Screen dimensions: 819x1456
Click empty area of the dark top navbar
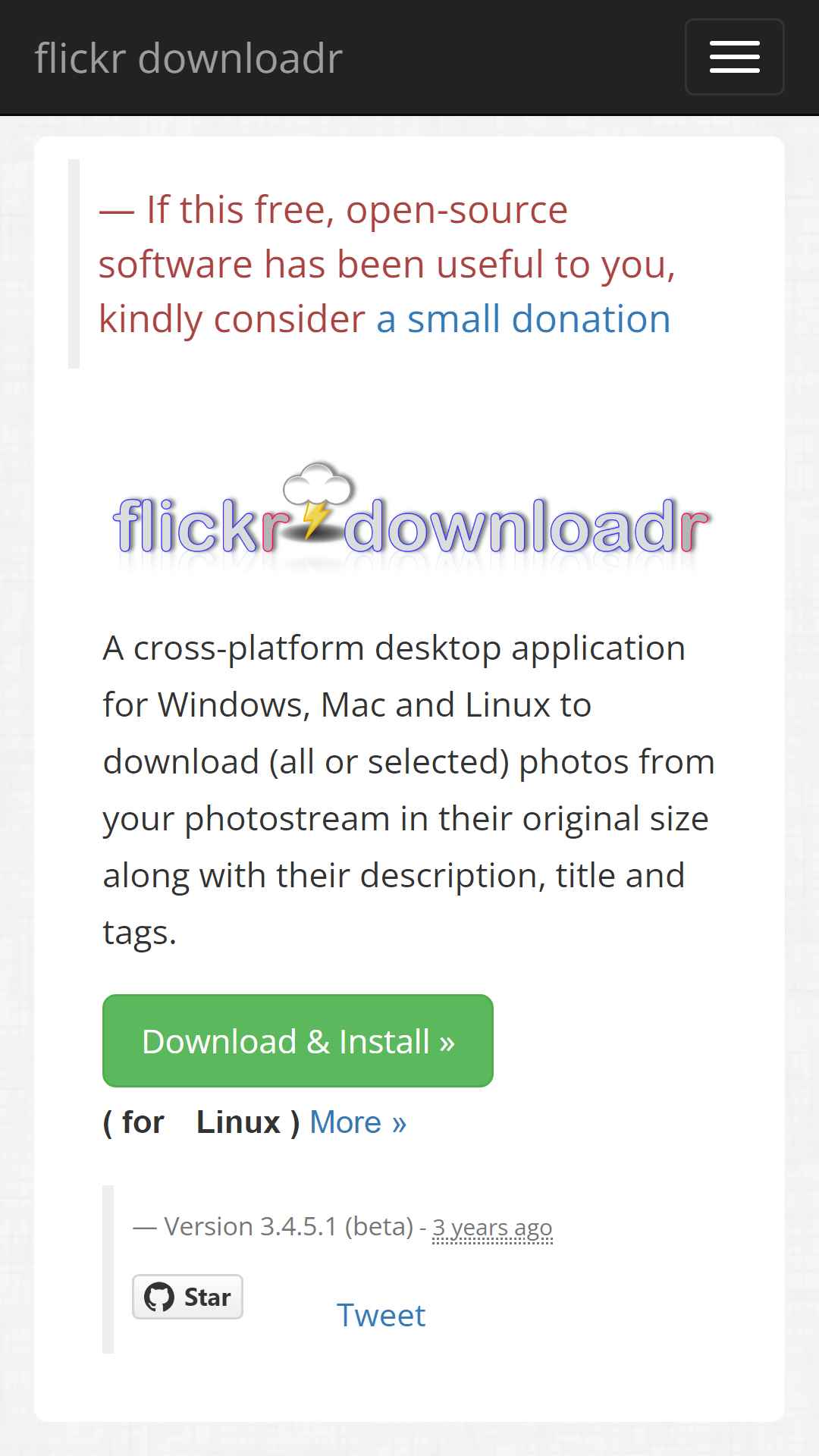[x=516, y=58]
